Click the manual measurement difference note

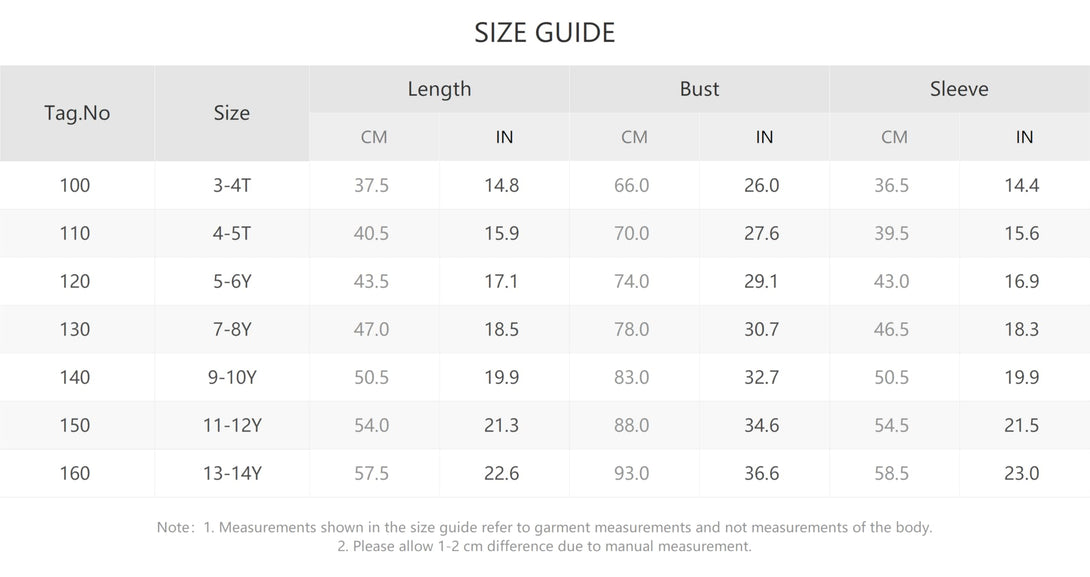pyautogui.click(x=544, y=546)
